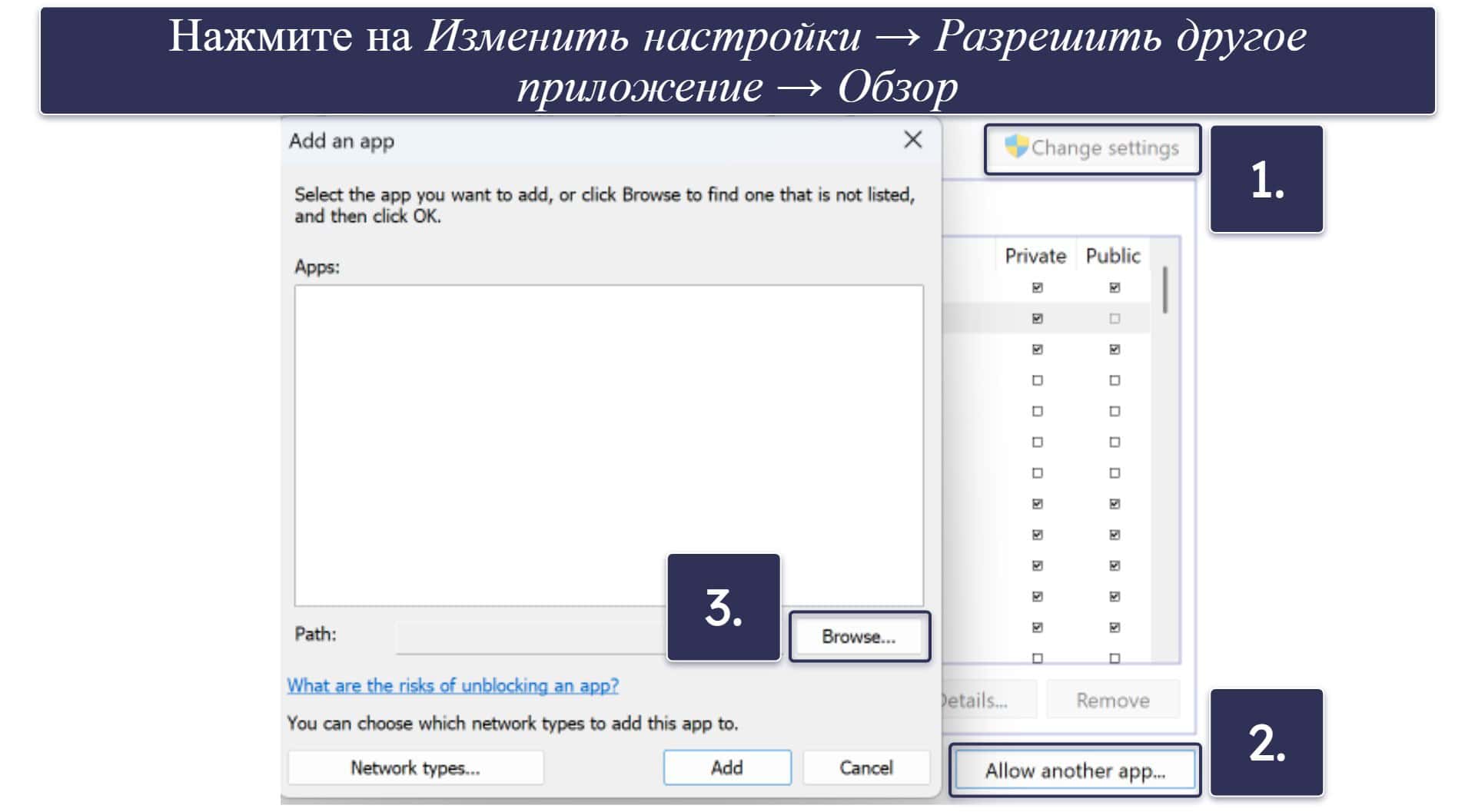Click the 'Path:' label
Image resolution: width=1475 pixels, height=812 pixels.
(x=315, y=634)
